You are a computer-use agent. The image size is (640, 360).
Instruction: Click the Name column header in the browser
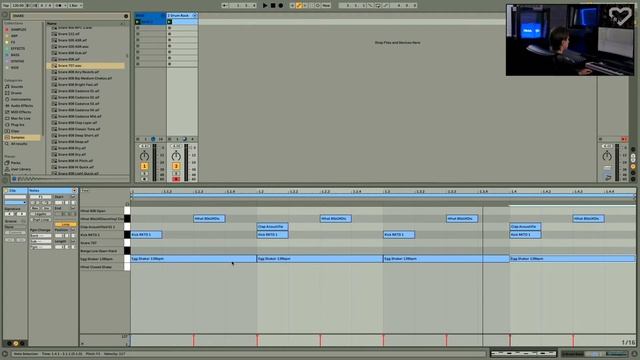(x=52, y=23)
